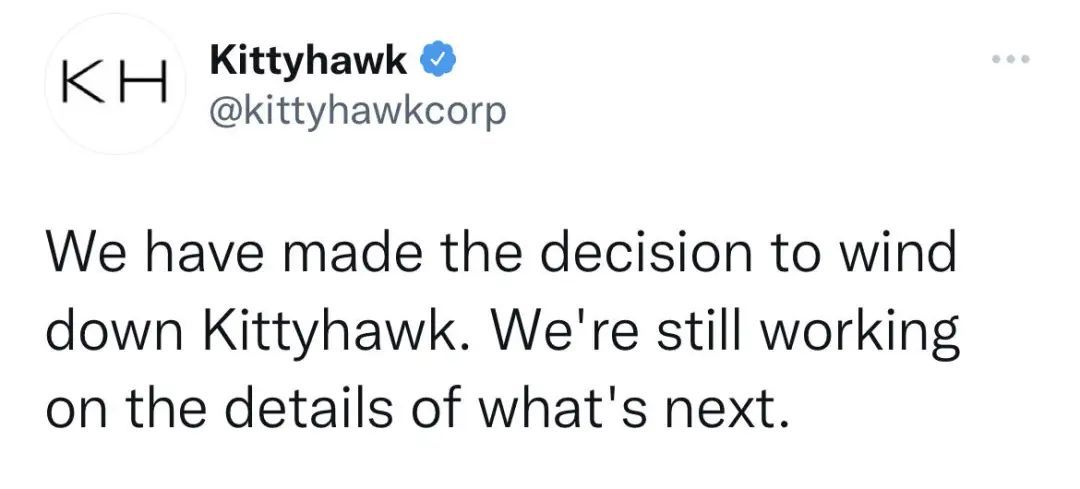Click the letter H in the avatar logo
This screenshot has height=489, width=1080.
click(143, 85)
